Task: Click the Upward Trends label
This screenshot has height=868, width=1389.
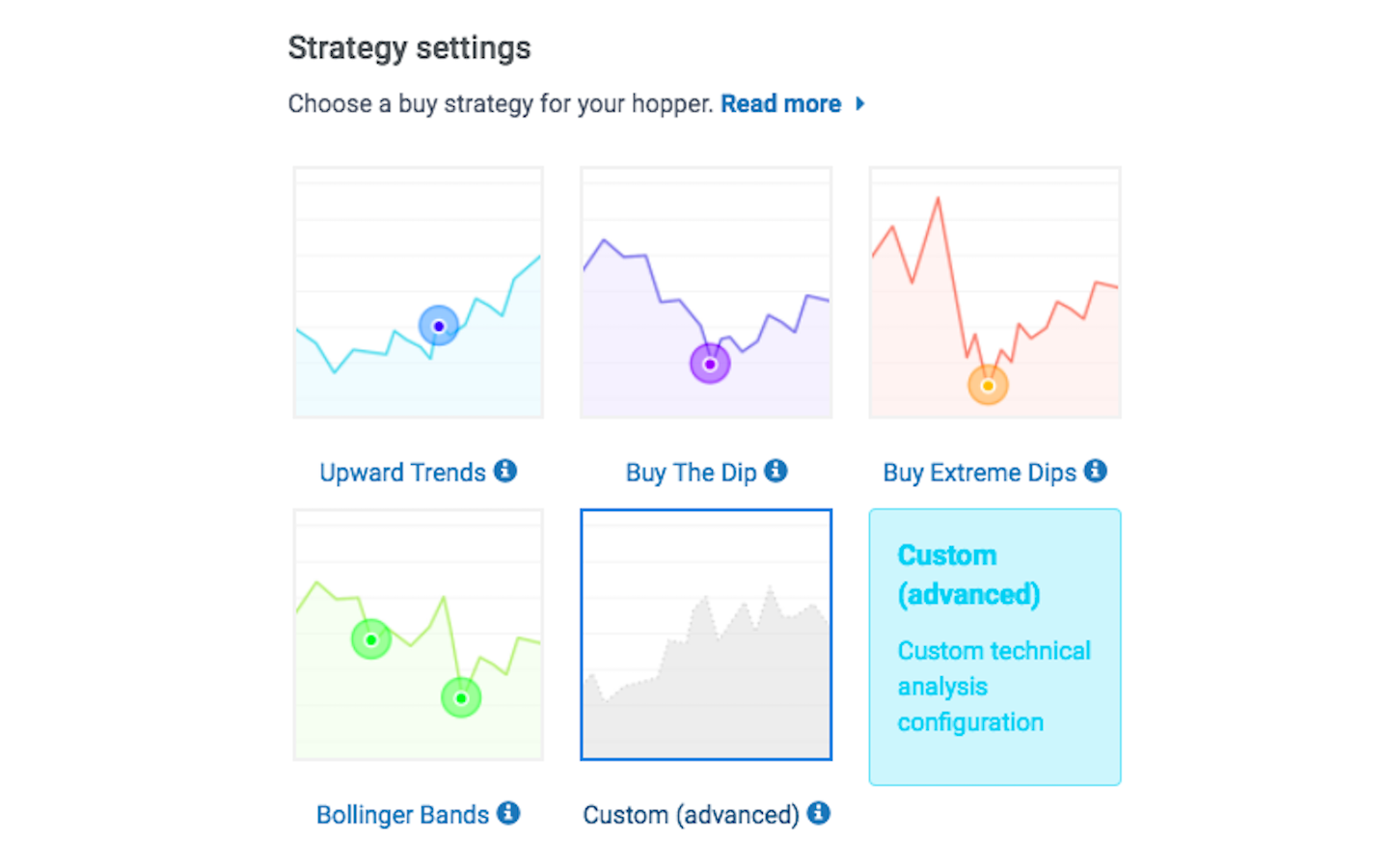Action: 402,473
